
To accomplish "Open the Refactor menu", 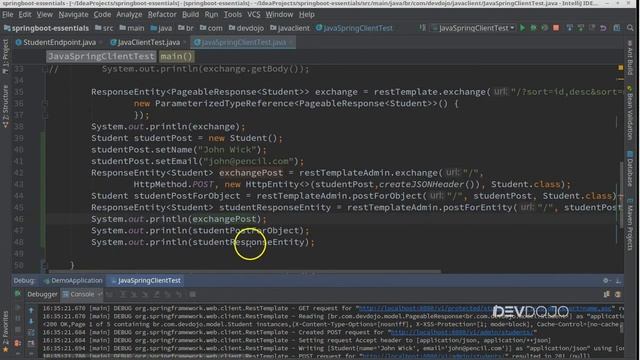I will click(162, 14).
